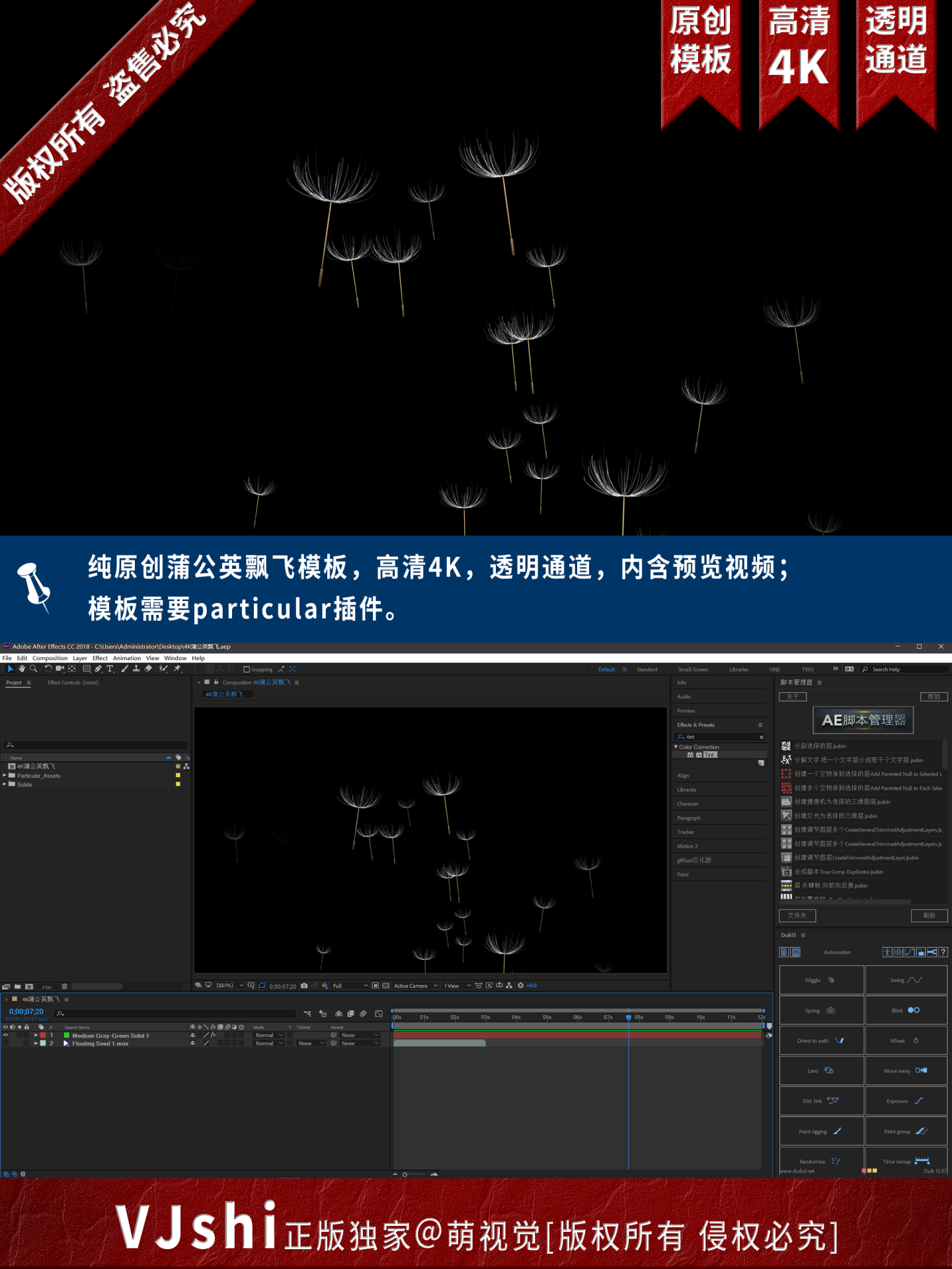The image size is (952, 1269).
Task: Open Duik help question mark icon
Action: (x=943, y=952)
